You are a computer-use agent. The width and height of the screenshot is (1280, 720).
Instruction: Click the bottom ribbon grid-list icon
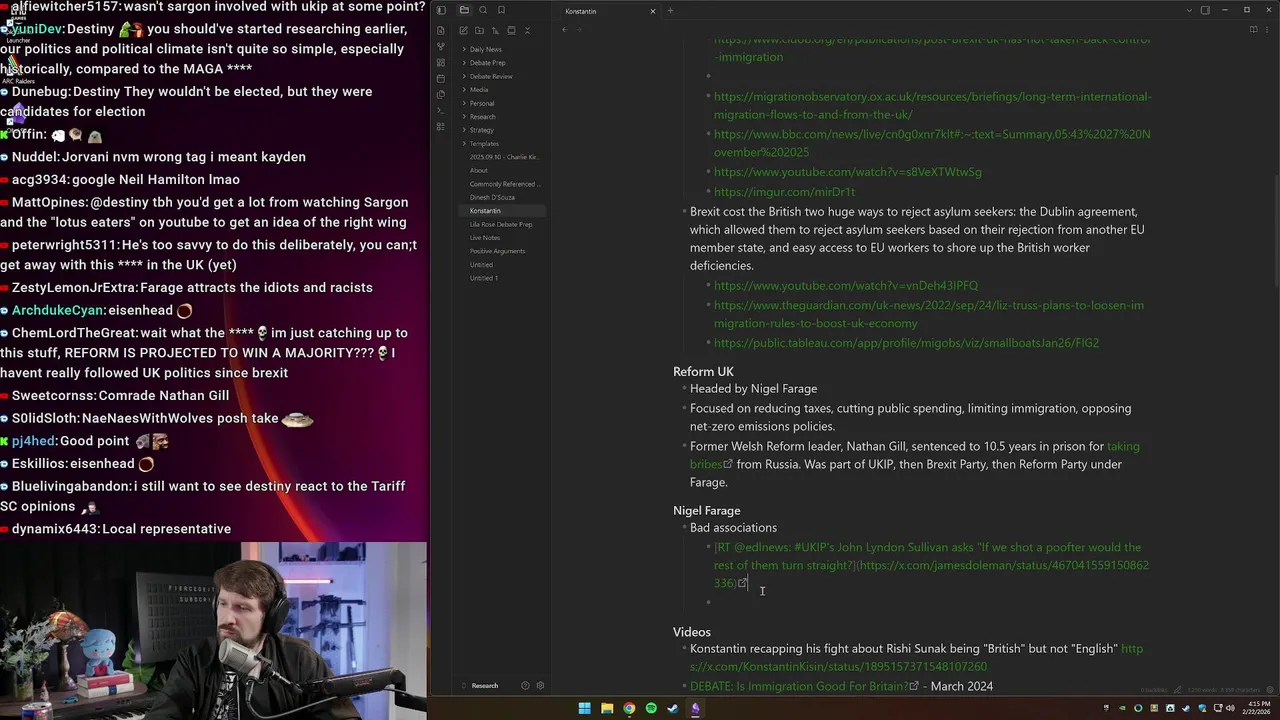click(441, 126)
